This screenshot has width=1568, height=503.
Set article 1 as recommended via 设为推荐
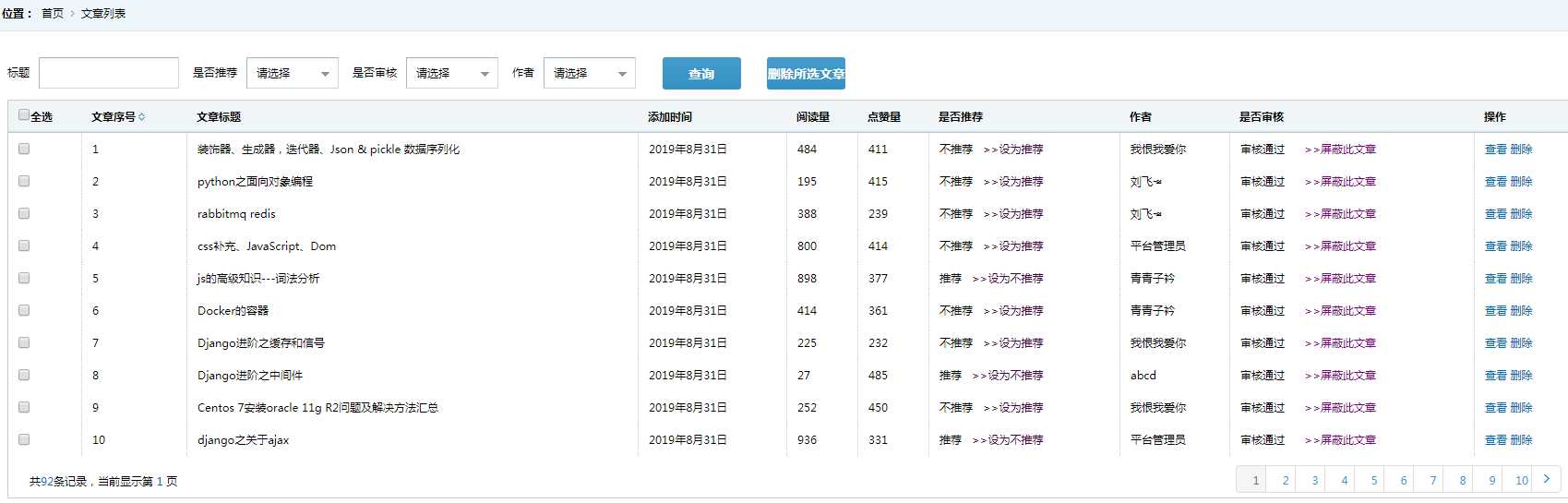point(1013,150)
